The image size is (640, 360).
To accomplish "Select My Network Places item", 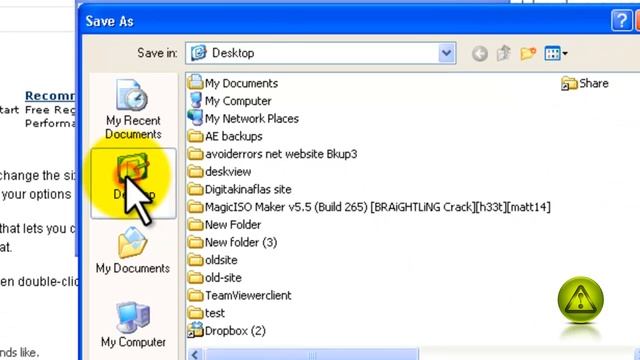I will 243,119.
